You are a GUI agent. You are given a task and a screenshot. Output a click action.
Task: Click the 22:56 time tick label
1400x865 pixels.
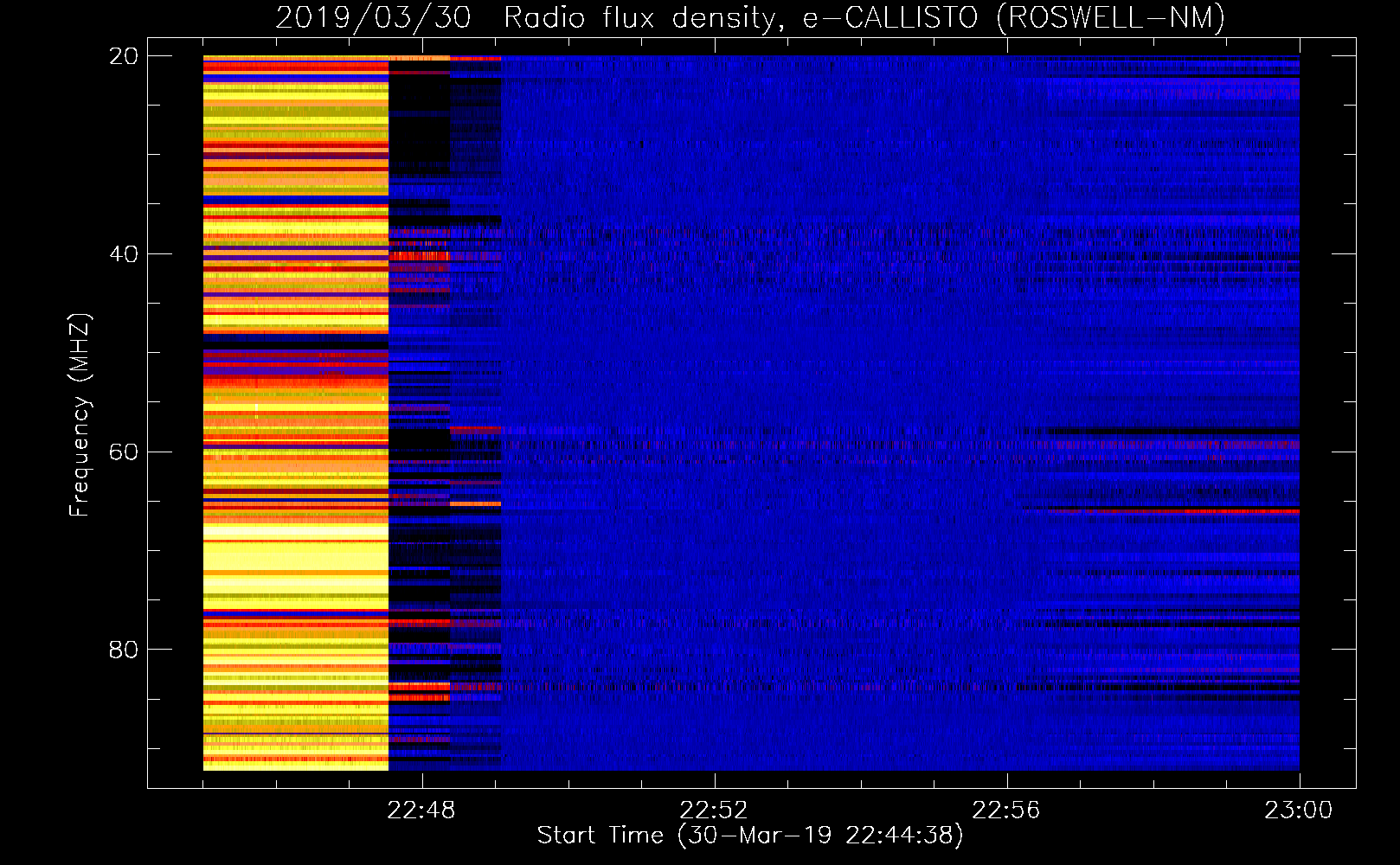click(x=1006, y=811)
